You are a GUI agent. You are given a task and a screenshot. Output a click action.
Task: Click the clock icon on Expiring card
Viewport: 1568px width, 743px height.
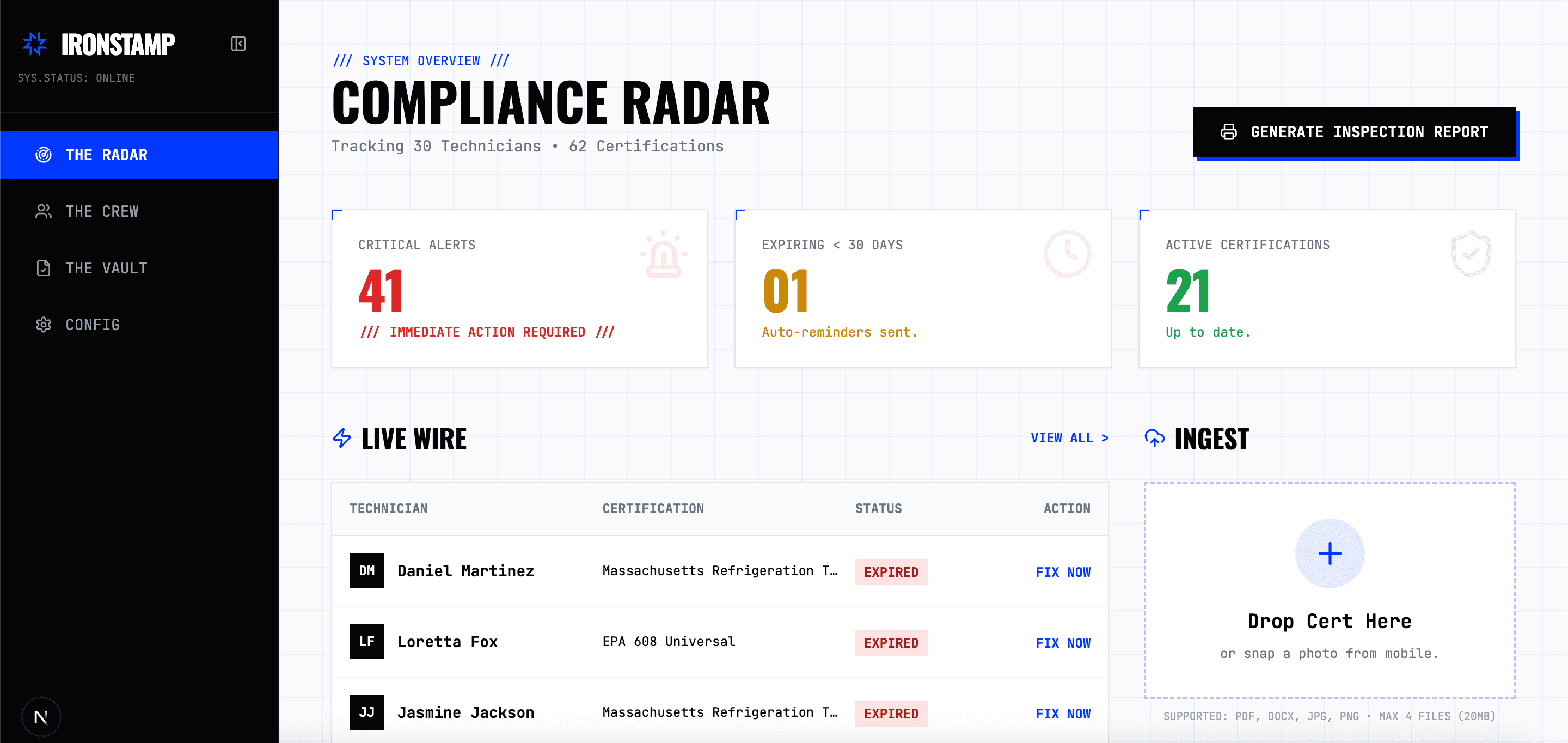coord(1067,253)
